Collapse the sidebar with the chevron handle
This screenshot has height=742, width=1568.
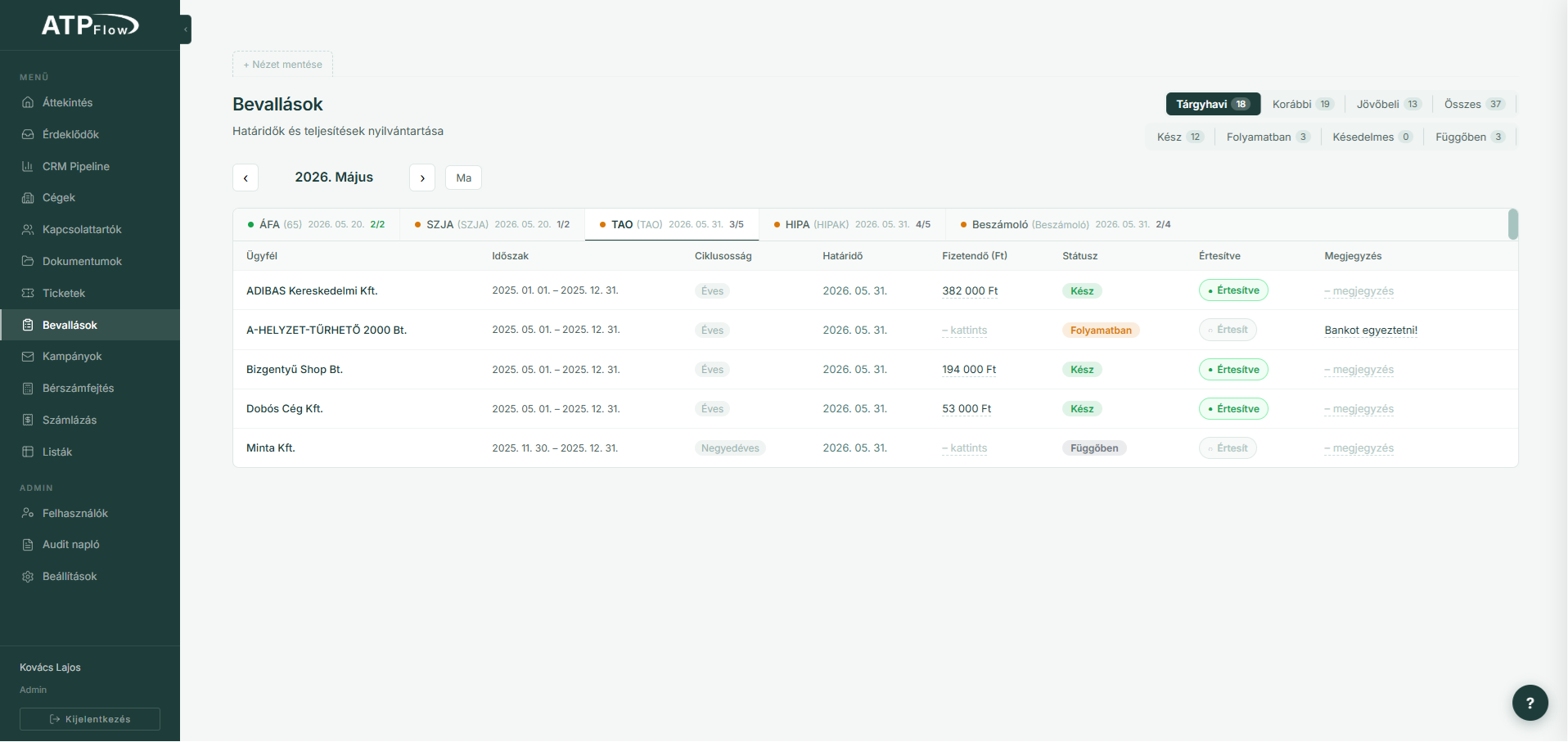pyautogui.click(x=186, y=29)
